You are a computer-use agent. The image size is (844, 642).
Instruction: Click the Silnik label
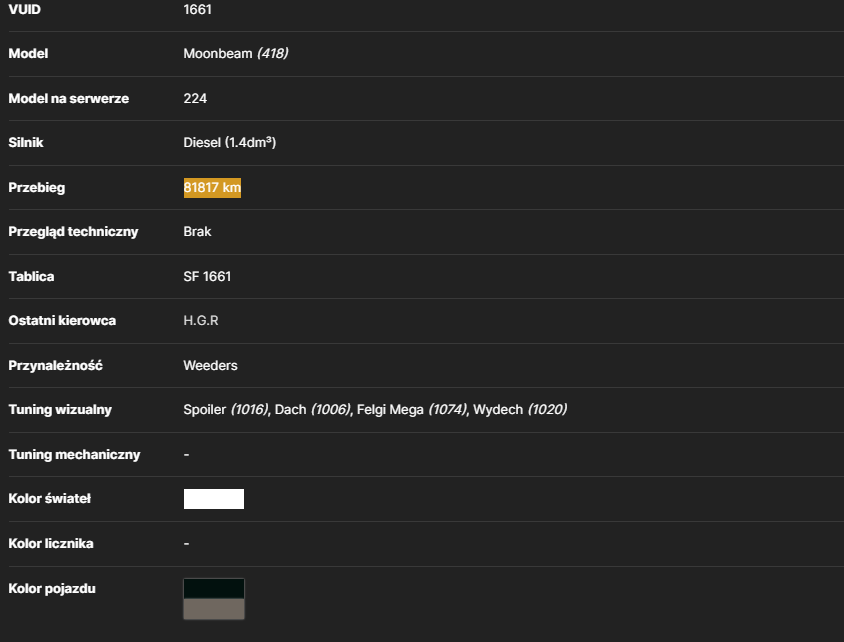click(x=25, y=143)
